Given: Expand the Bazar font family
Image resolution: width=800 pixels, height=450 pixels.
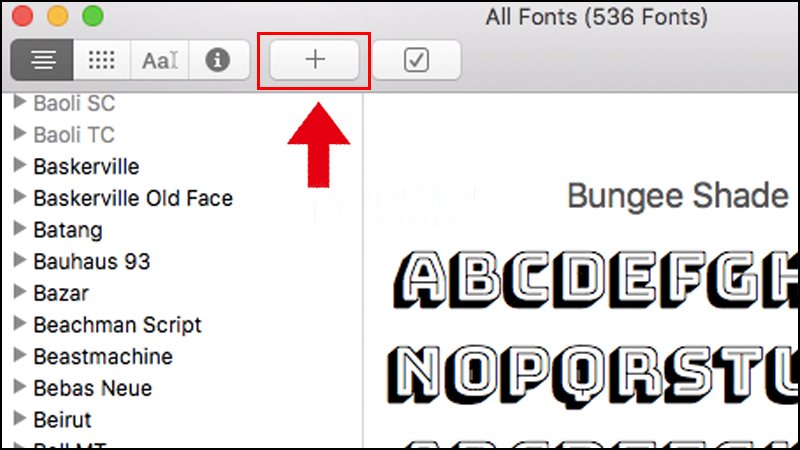Looking at the screenshot, I should (19, 293).
